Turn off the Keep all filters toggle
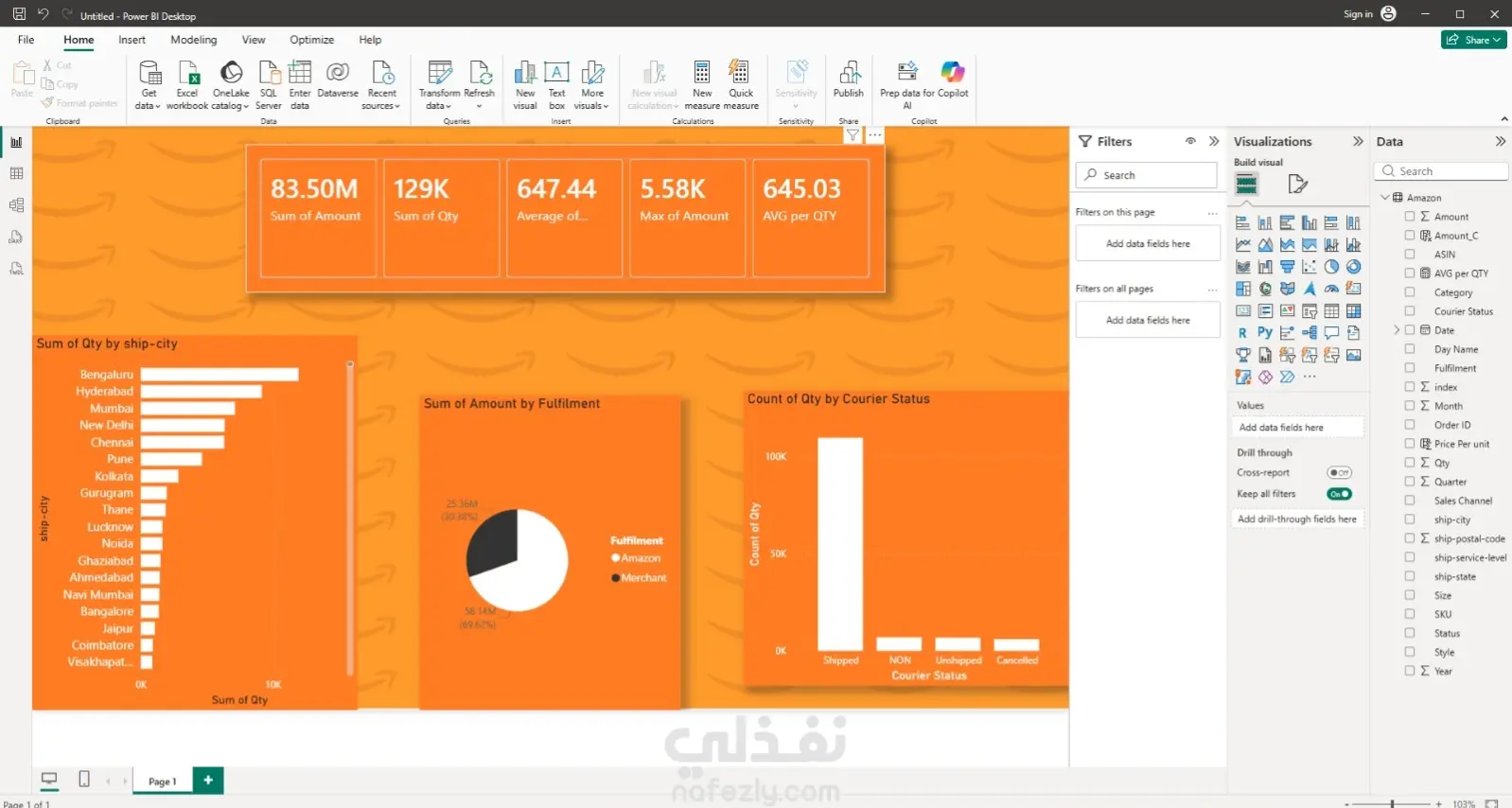1512x808 pixels. point(1339,494)
